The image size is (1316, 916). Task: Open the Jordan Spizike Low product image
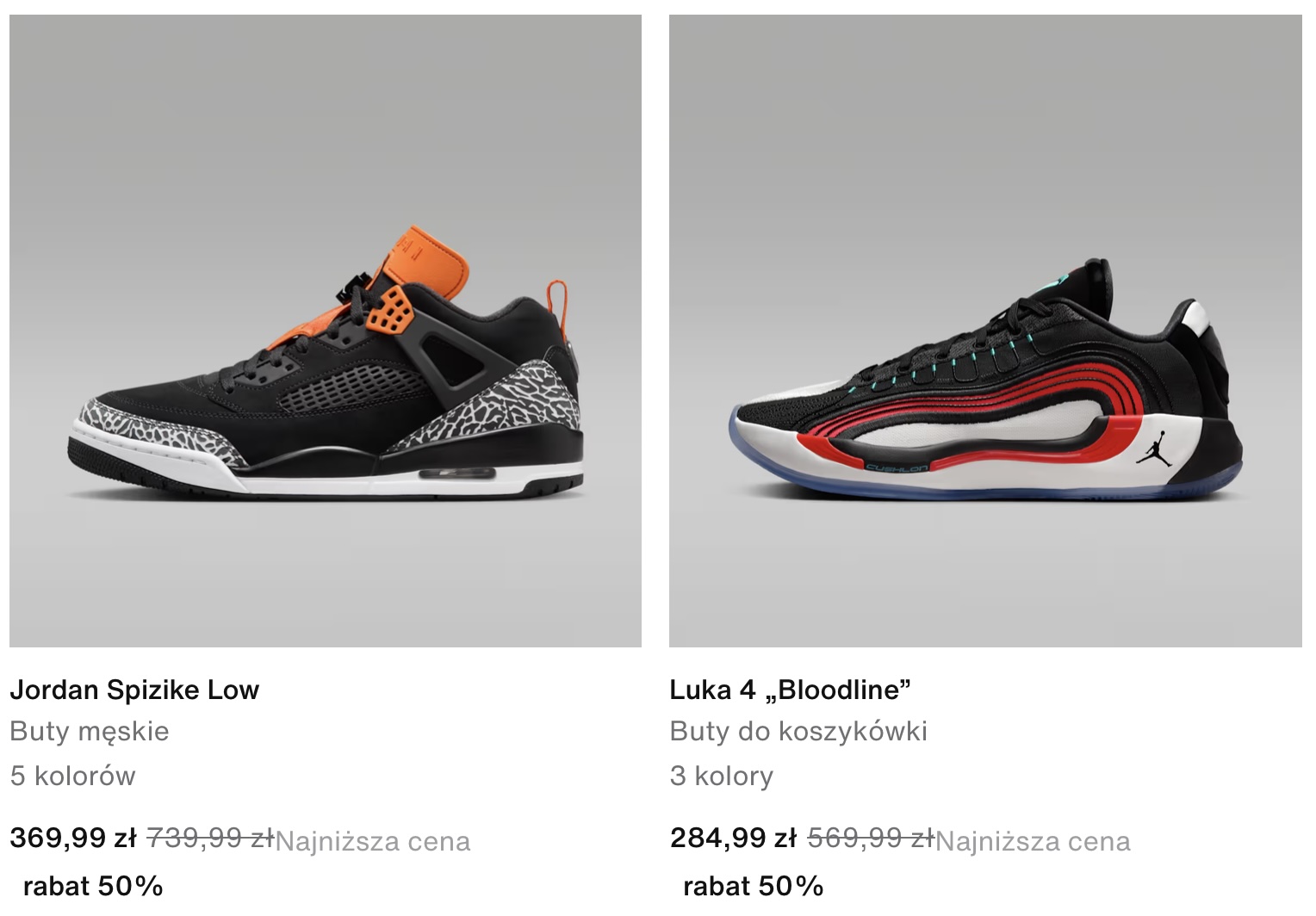coord(326,331)
